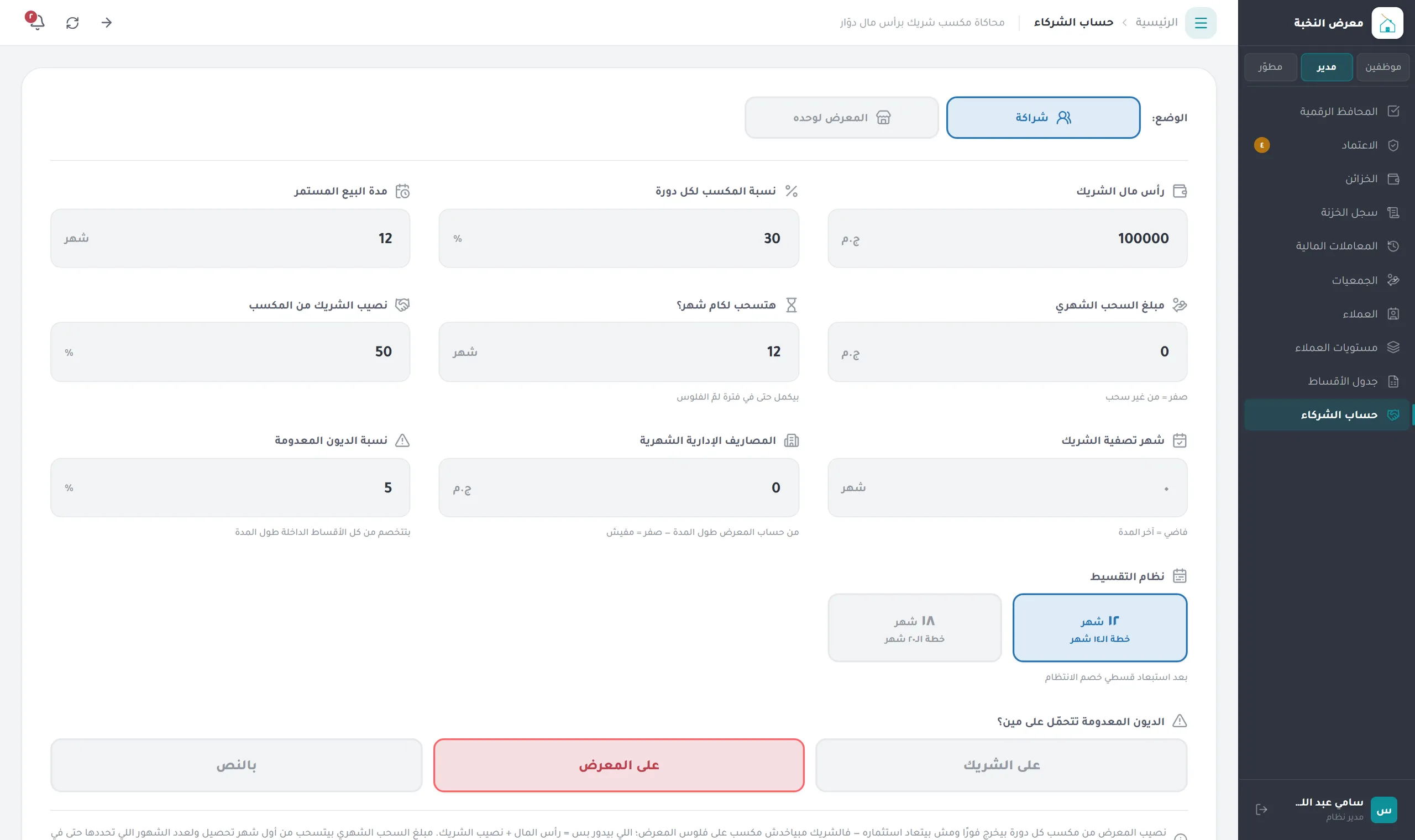Click the home logo icon
1415x840 pixels.
1387,23
